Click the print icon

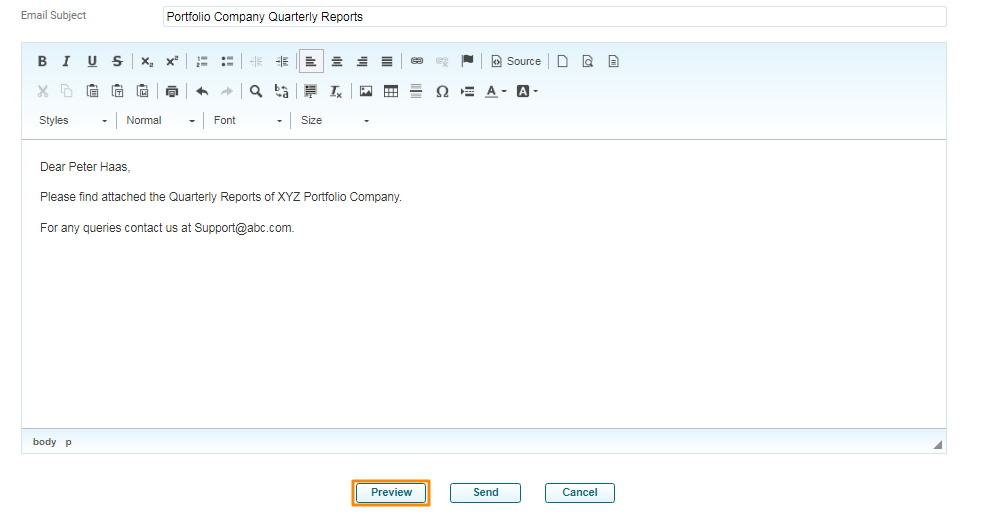[172, 91]
